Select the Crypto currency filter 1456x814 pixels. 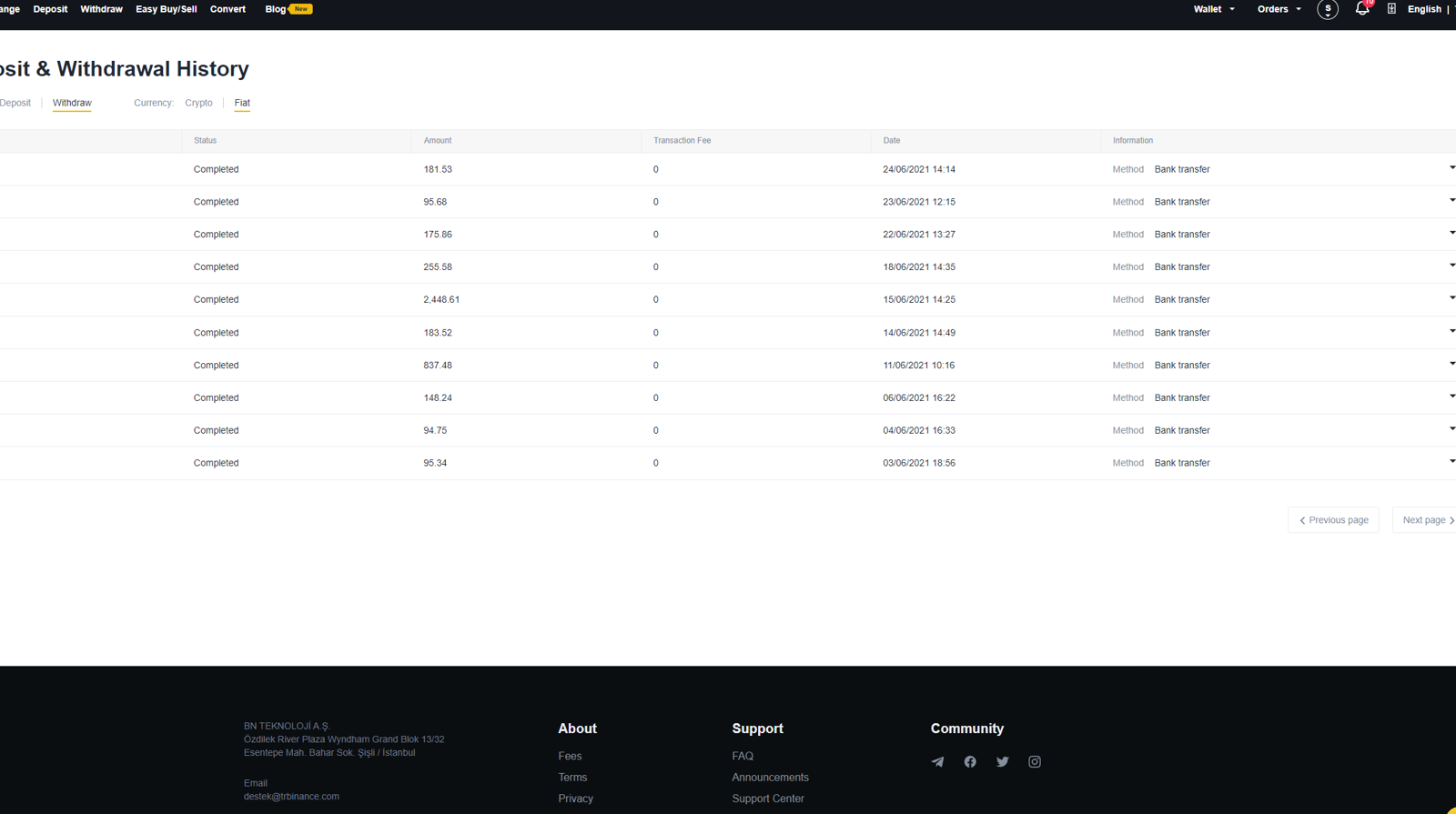point(198,103)
